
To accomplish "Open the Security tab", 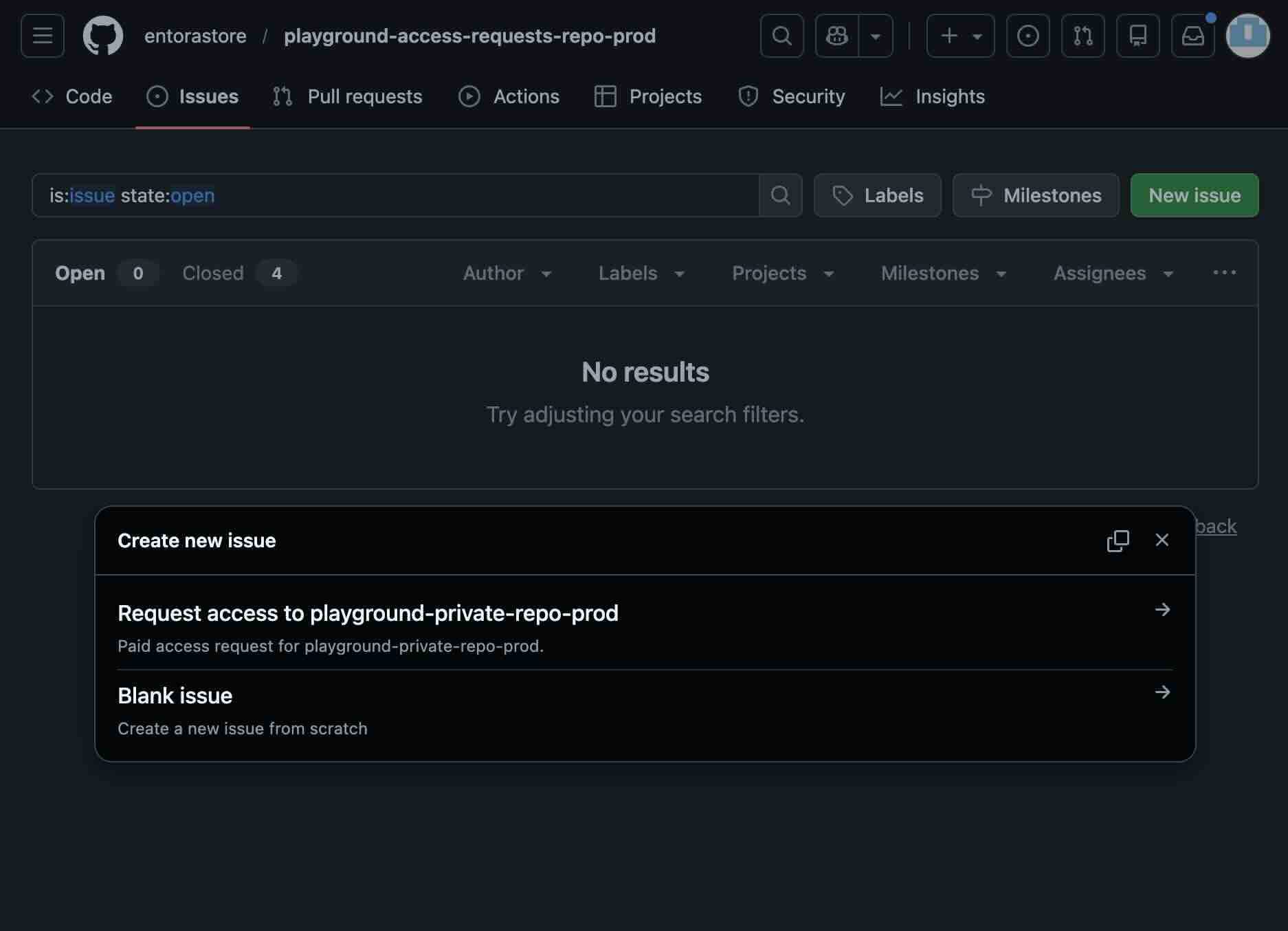I will point(792,96).
